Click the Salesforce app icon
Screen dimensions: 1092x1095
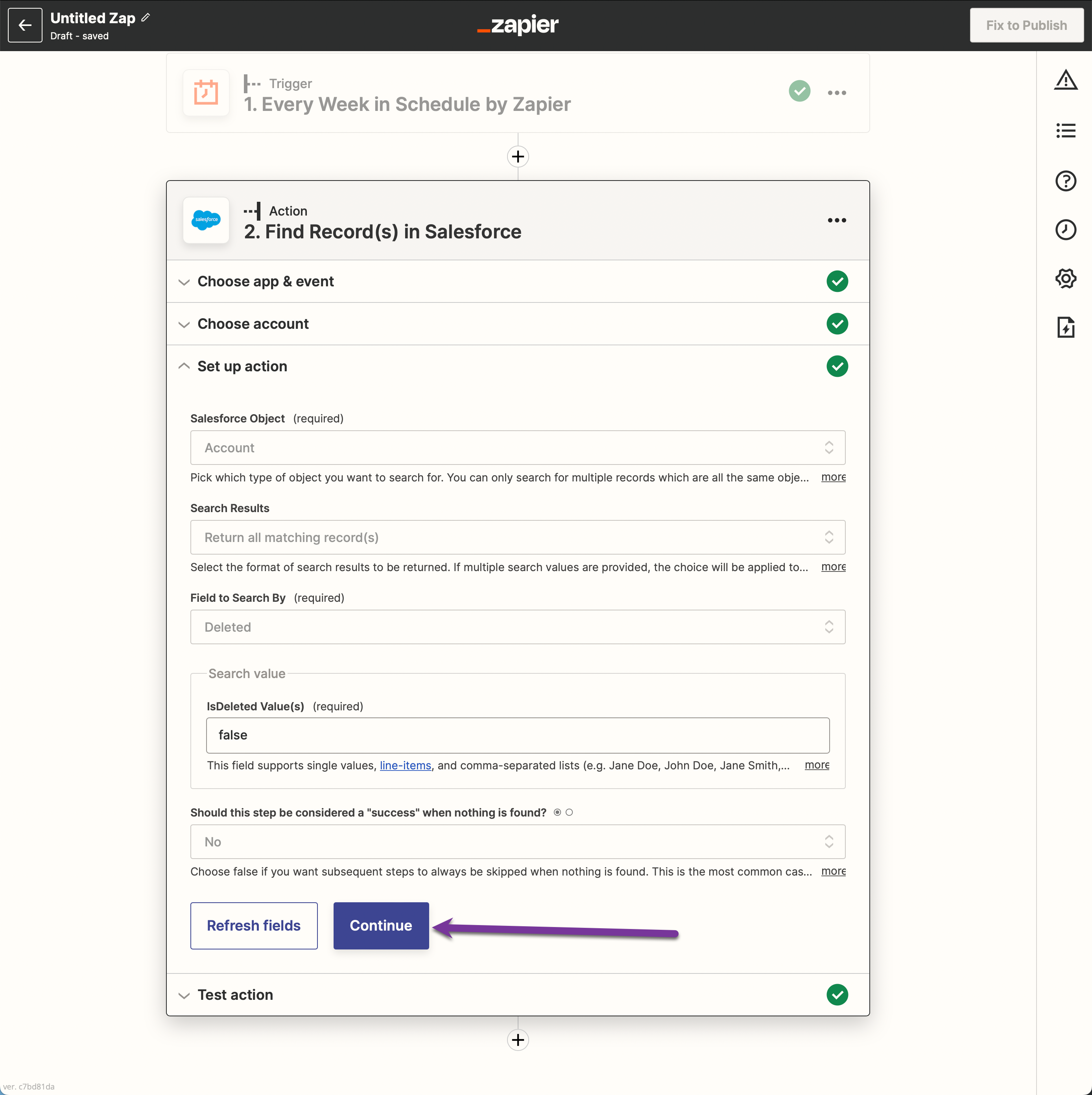pos(206,220)
